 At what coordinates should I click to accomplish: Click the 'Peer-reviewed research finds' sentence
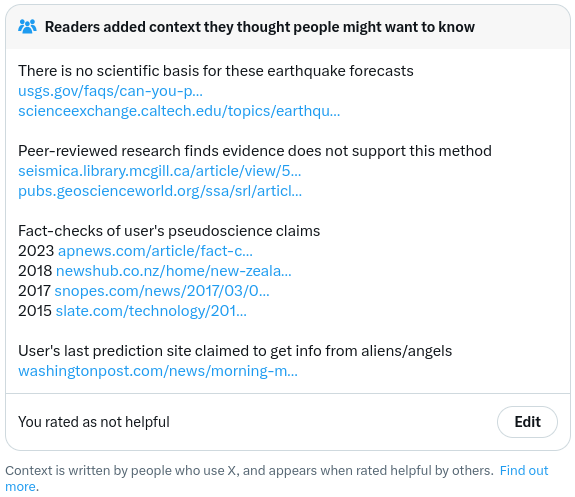tap(255, 151)
